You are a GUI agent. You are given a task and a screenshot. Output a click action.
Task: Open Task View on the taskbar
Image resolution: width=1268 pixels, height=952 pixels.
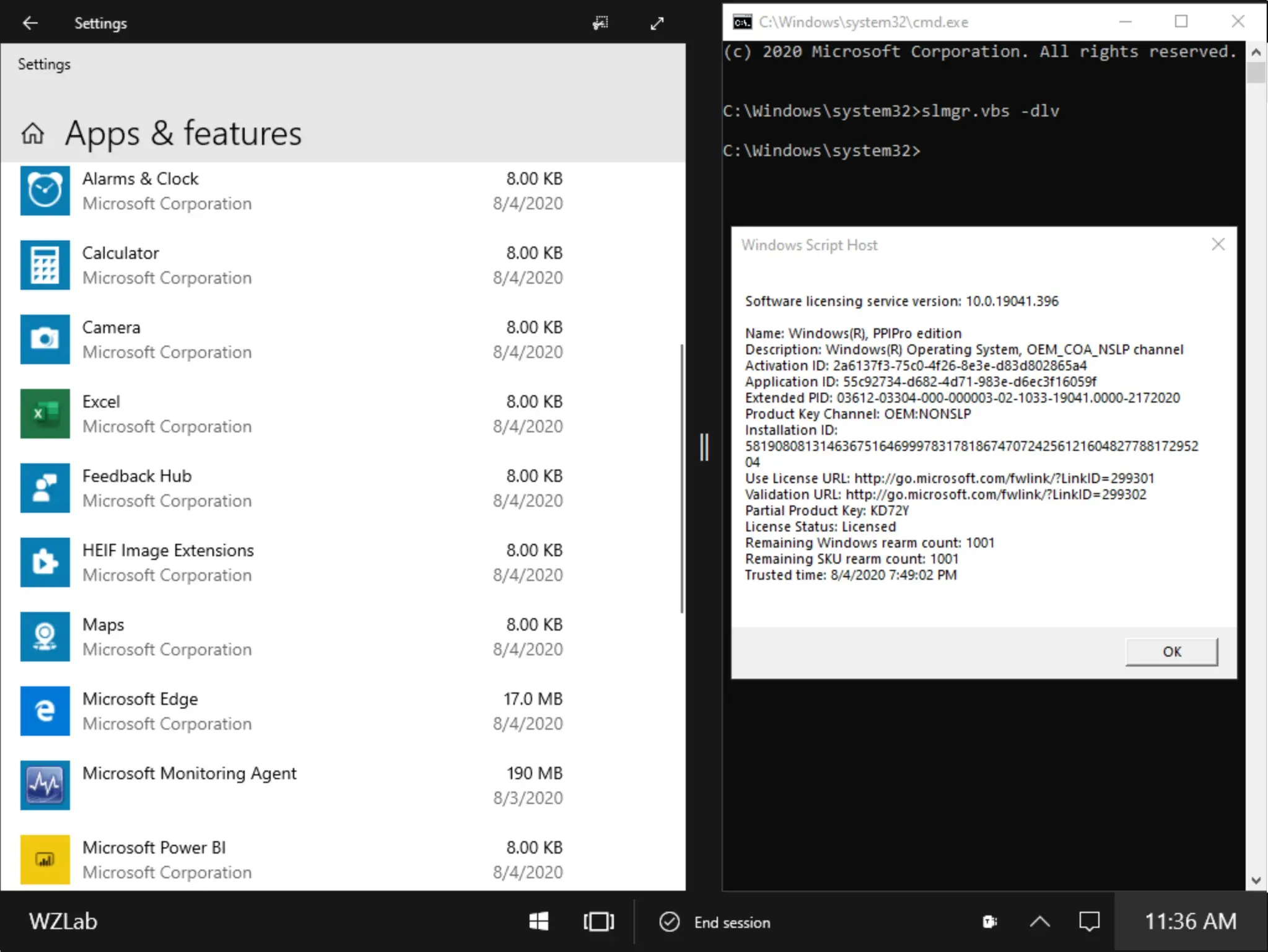pos(598,922)
